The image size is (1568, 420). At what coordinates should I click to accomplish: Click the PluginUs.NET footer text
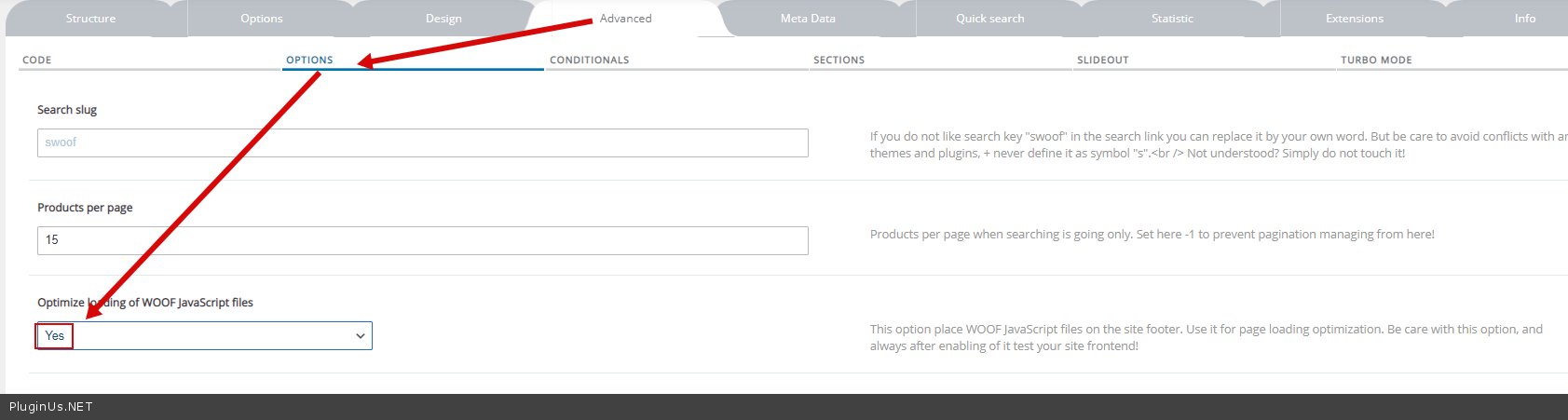click(51, 407)
